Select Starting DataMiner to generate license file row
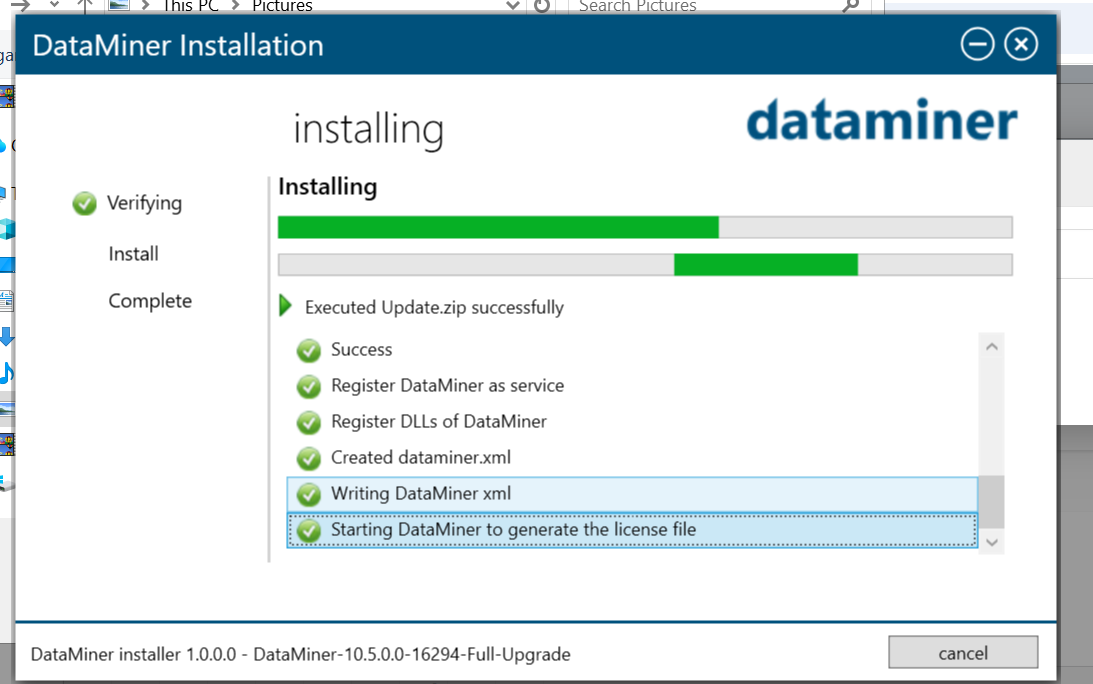The image size is (1093, 684). click(631, 530)
